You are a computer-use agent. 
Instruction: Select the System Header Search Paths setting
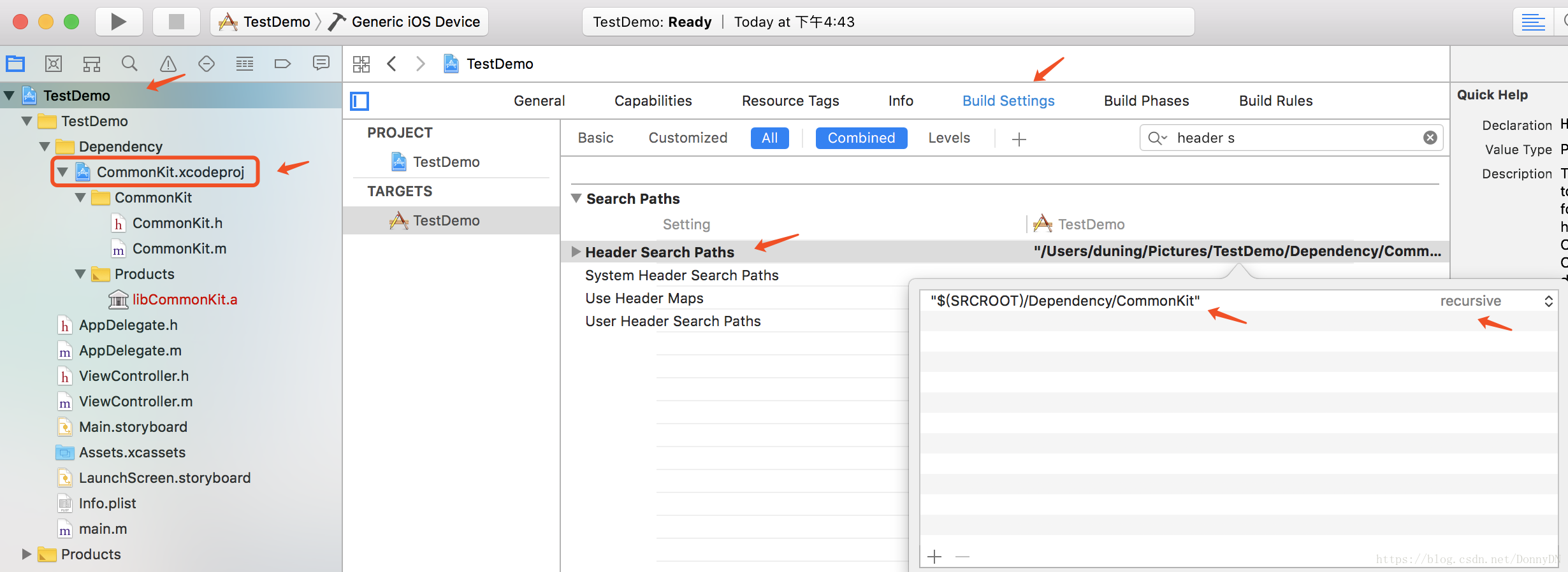pos(682,275)
